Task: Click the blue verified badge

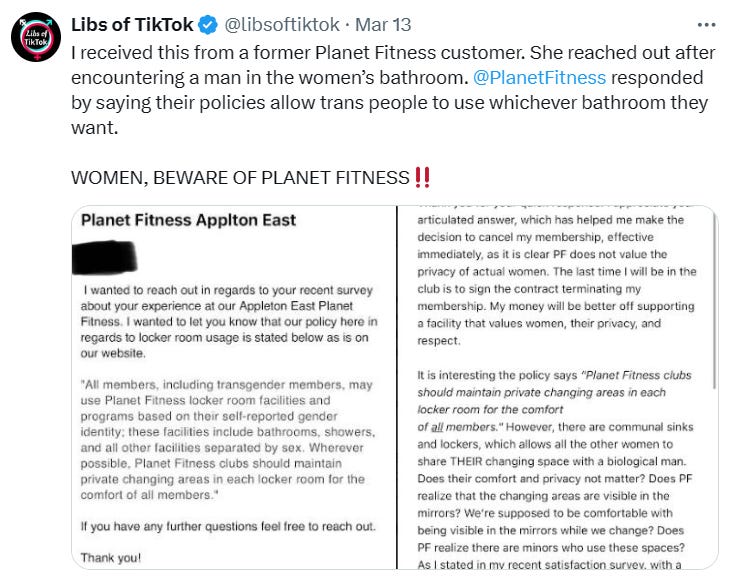Action: point(208,25)
